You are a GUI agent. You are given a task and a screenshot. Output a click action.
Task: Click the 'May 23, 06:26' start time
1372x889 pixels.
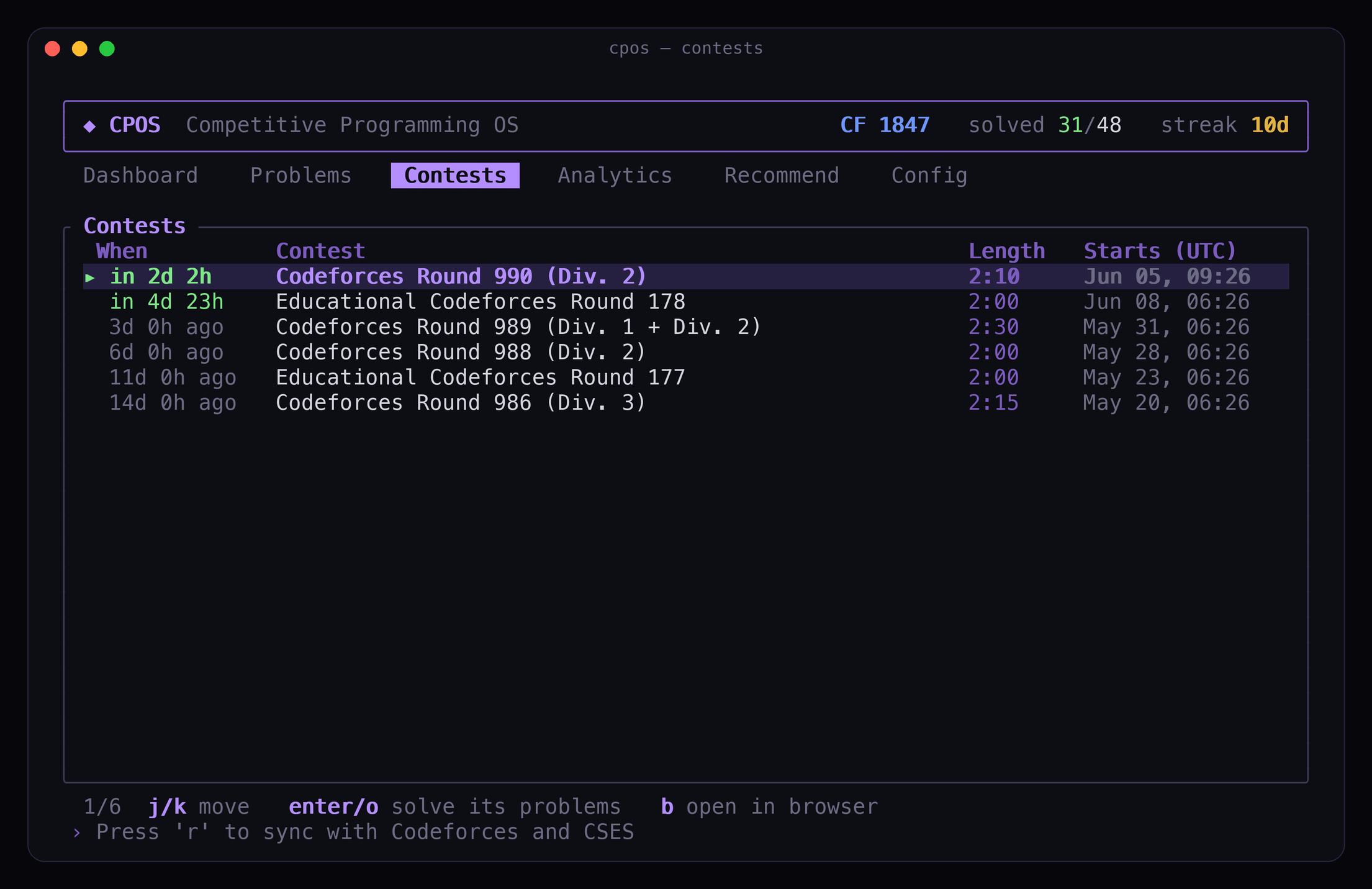click(1167, 377)
